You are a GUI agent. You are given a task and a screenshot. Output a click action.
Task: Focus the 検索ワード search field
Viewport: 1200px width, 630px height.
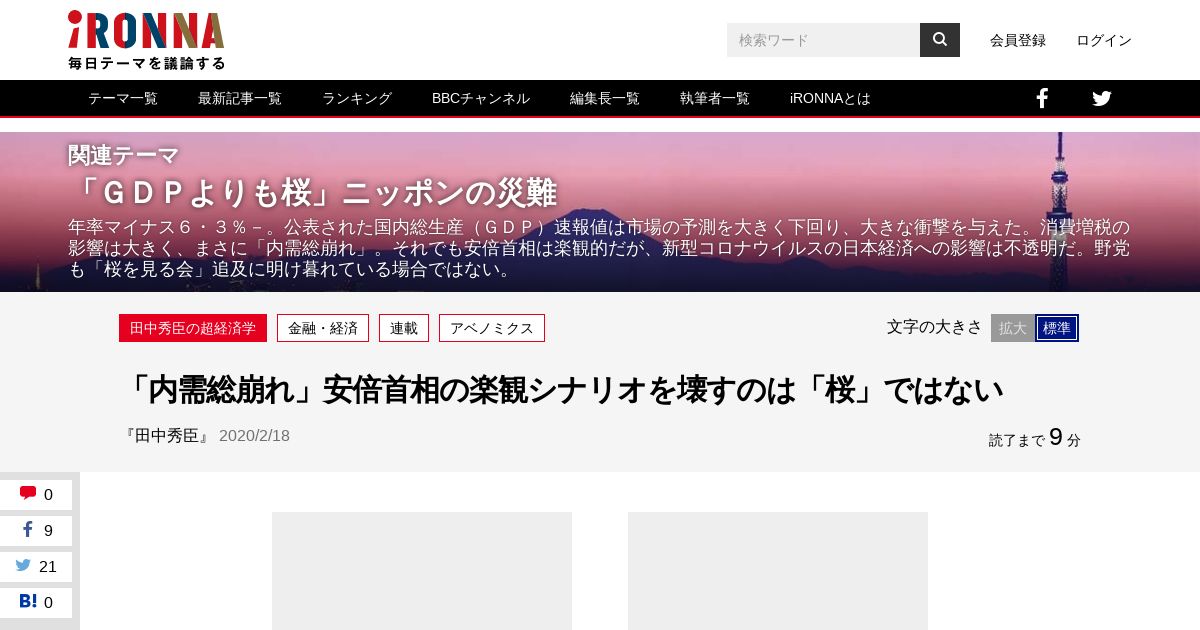tap(823, 40)
